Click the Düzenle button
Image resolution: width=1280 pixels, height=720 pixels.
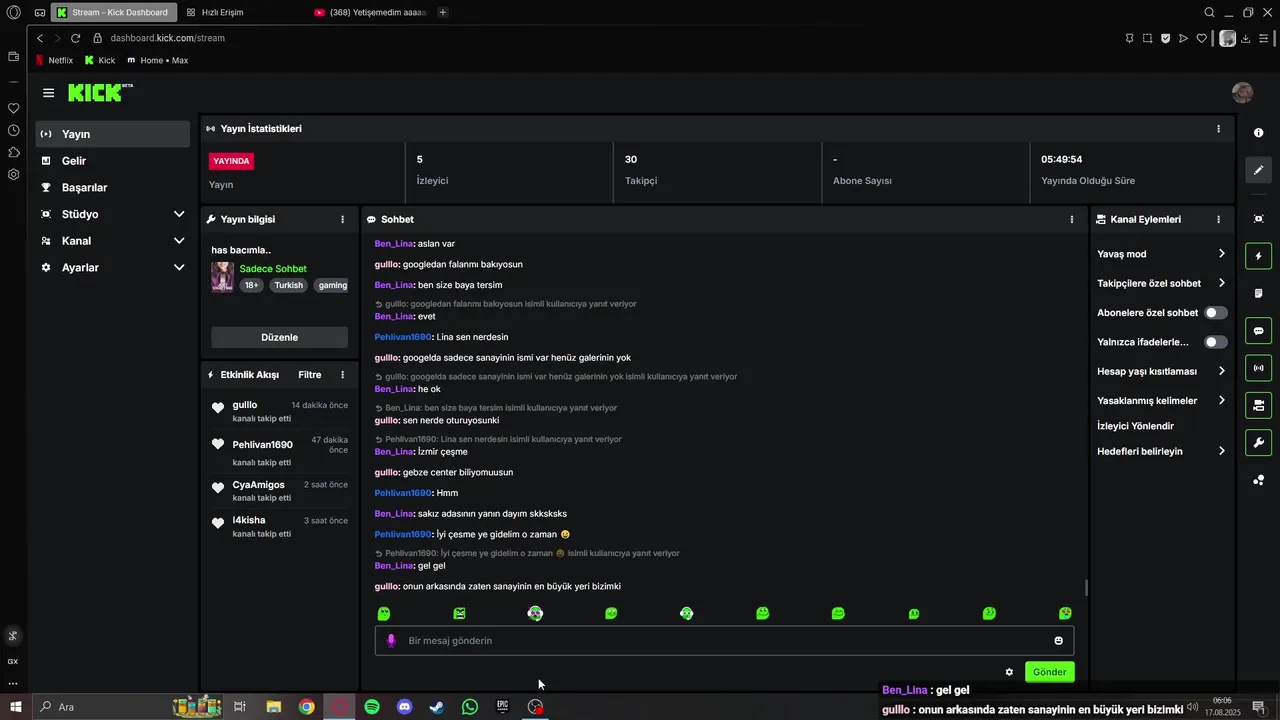coord(280,337)
